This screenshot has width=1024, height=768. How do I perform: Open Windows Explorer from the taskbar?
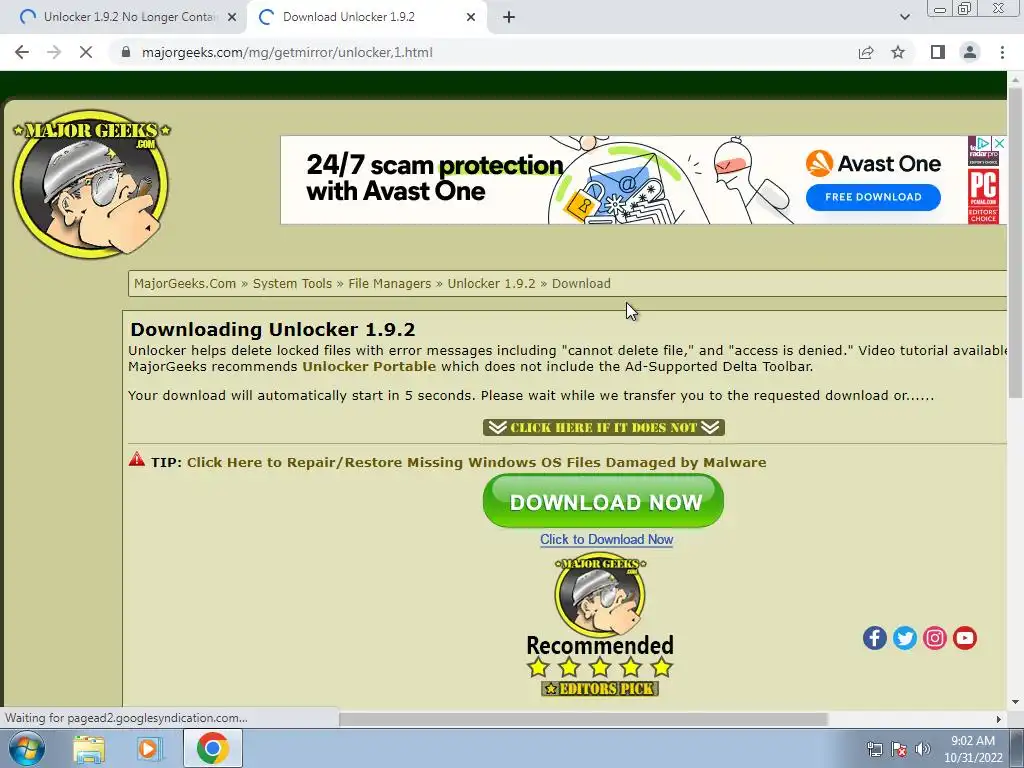89,748
